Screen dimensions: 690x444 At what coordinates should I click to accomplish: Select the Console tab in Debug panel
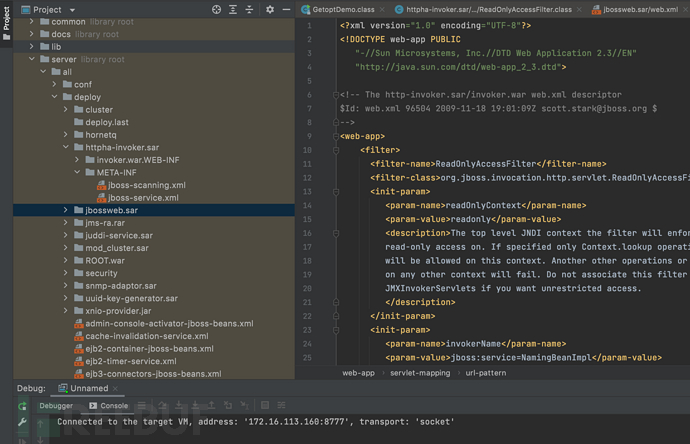(x=109, y=406)
